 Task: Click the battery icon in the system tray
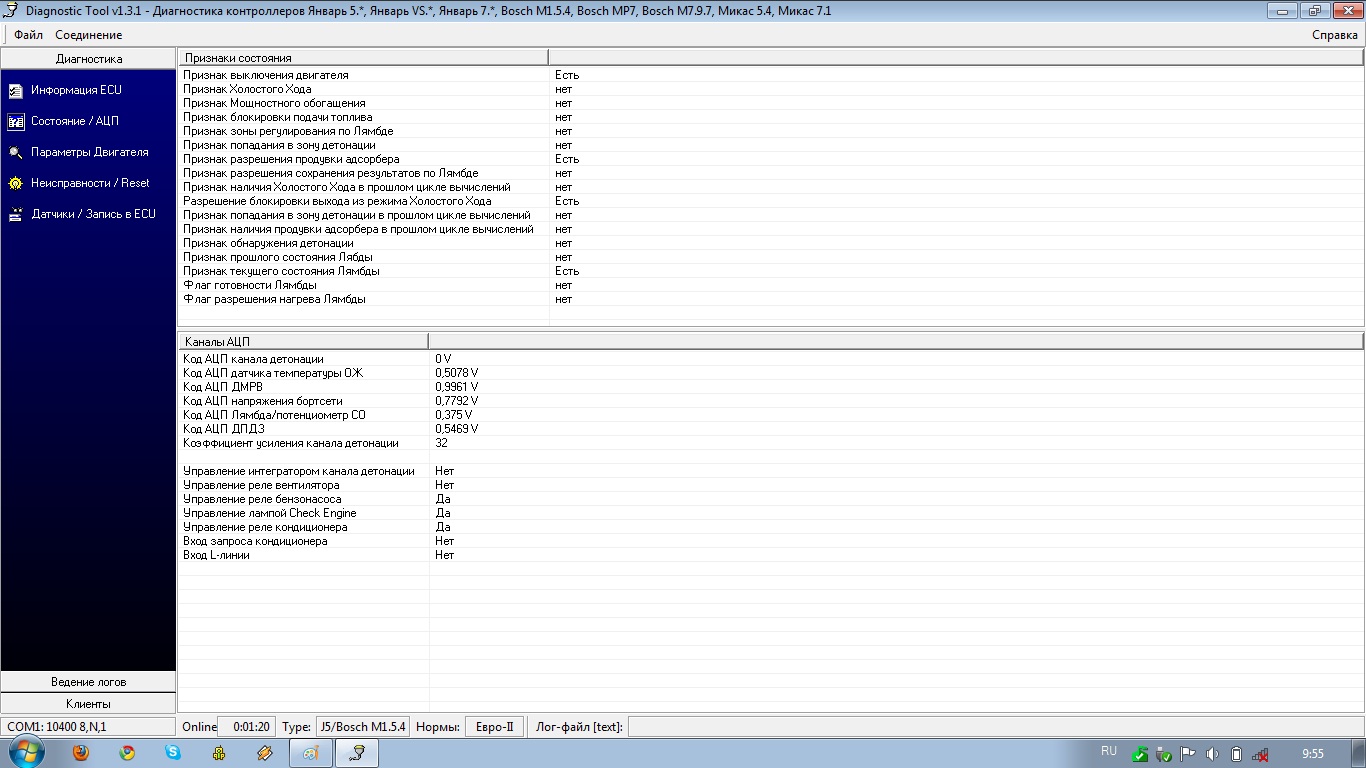[x=1236, y=754]
